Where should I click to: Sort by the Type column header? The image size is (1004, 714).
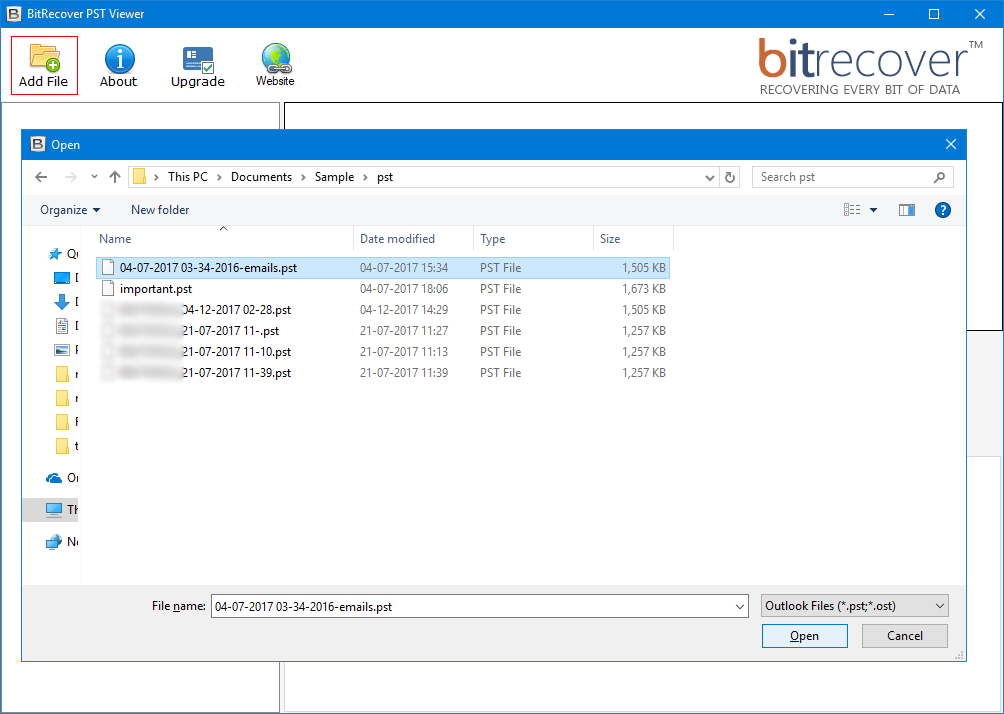533,239
